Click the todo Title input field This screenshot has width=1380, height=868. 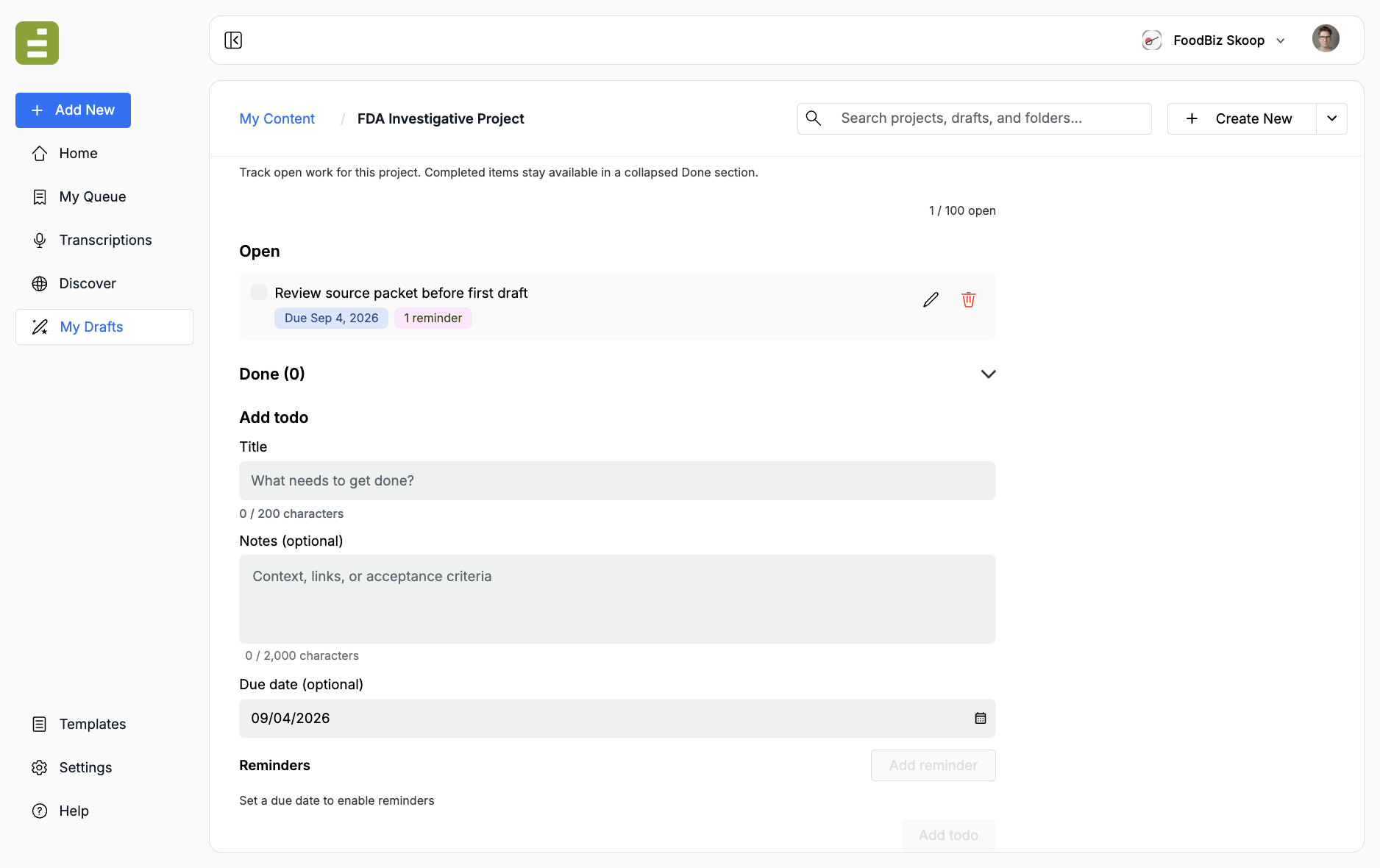tap(617, 480)
